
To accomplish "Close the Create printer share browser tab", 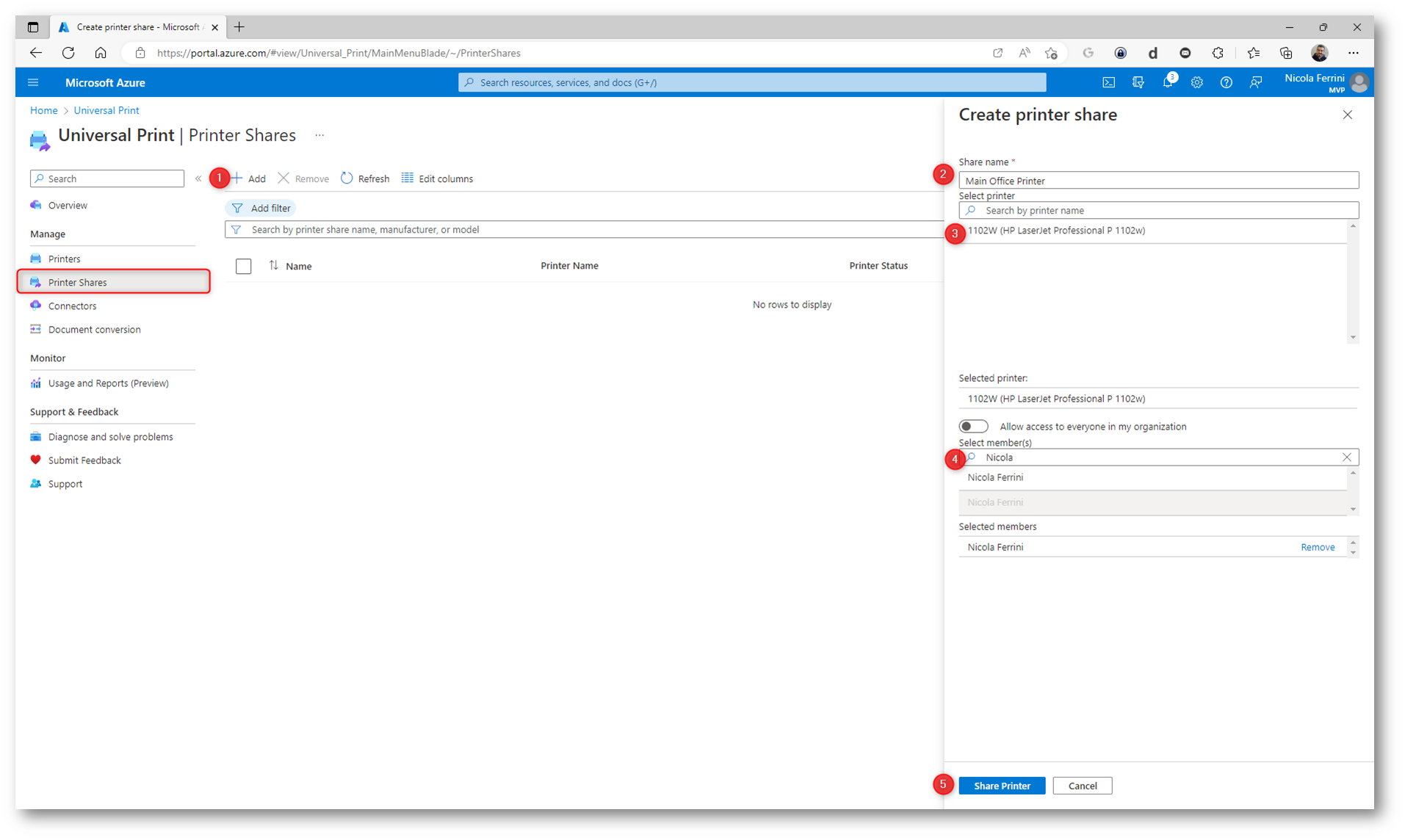I will click(214, 27).
